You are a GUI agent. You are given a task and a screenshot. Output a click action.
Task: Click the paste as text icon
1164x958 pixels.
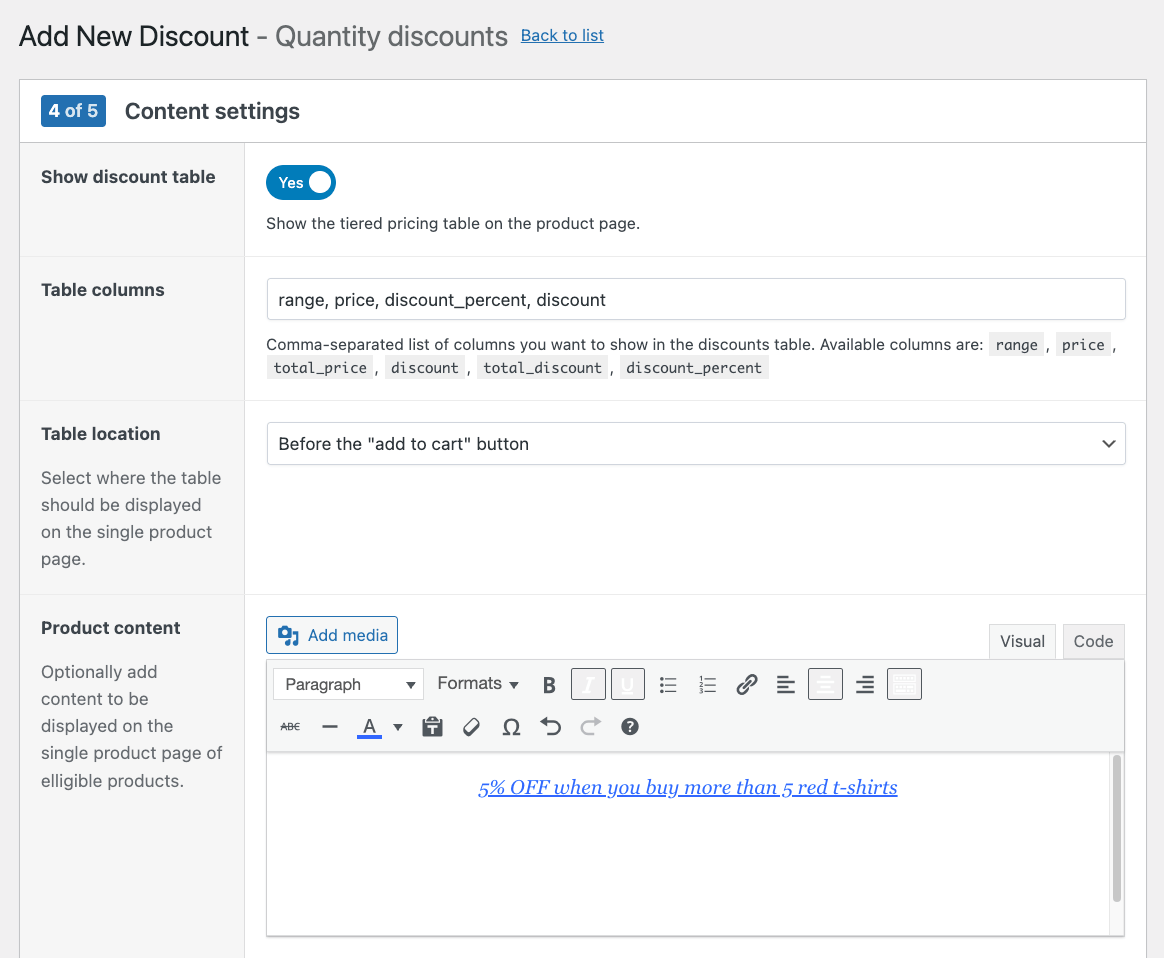[432, 726]
